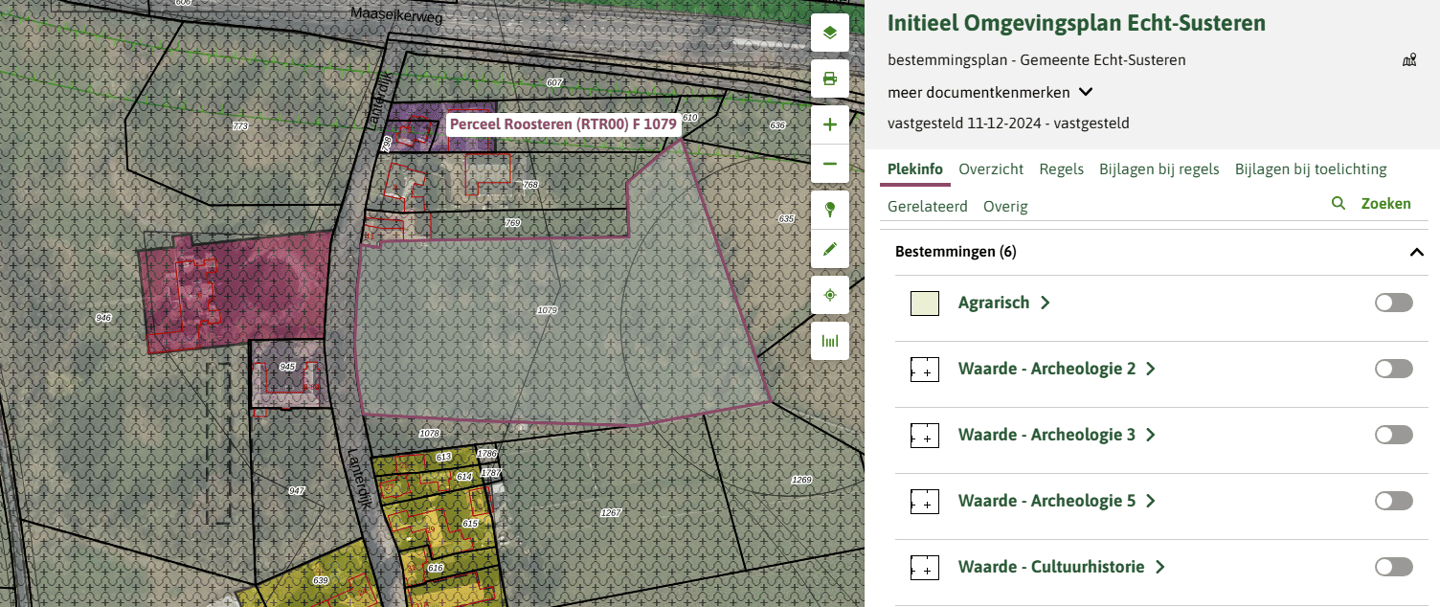Click the Waarde - Cultuurhistorie legend symbol
The width and height of the screenshot is (1440, 607).
tap(924, 567)
